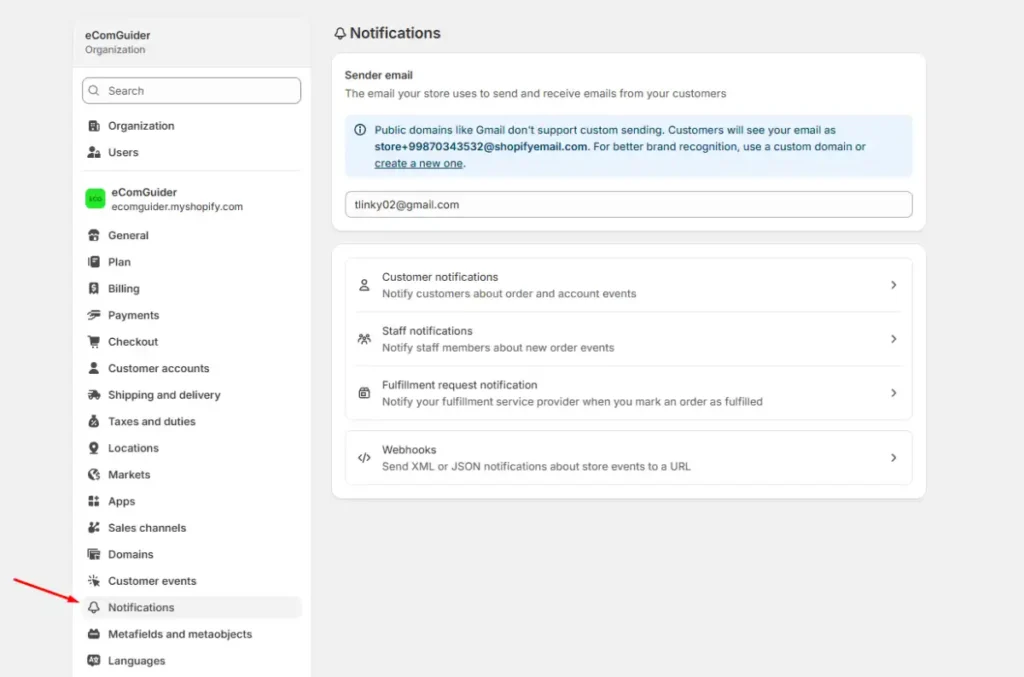Go to Shipping and delivery
Image resolution: width=1024 pixels, height=677 pixels.
pos(191,395)
